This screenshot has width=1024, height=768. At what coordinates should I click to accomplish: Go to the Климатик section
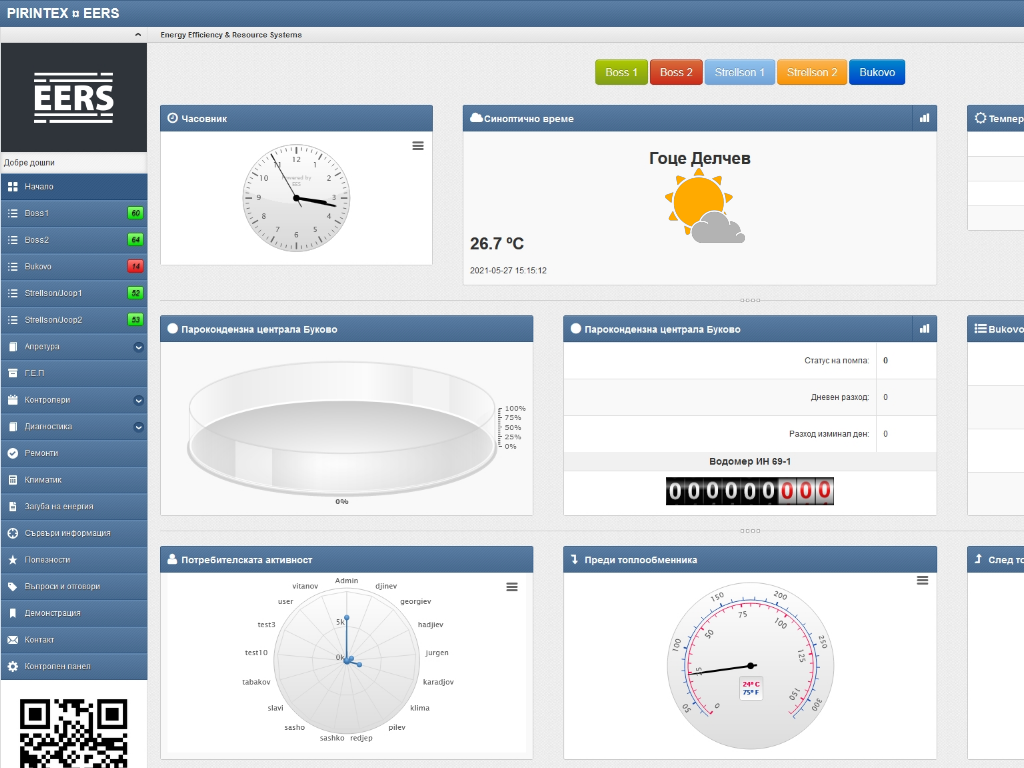(x=74, y=480)
